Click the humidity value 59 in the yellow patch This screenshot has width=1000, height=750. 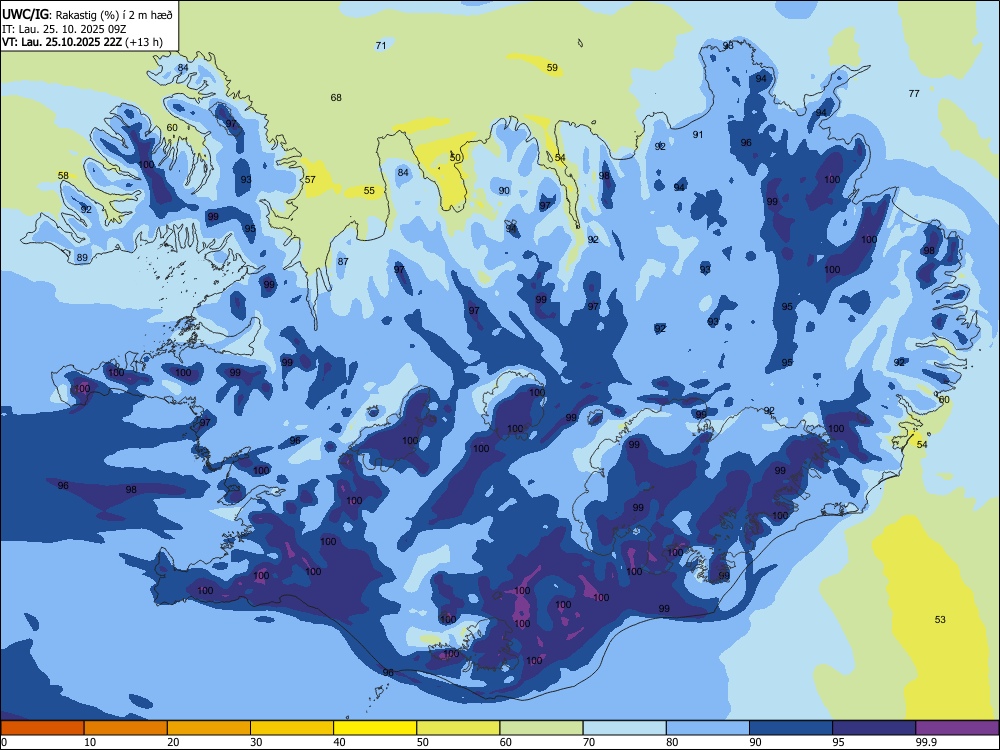pos(552,68)
